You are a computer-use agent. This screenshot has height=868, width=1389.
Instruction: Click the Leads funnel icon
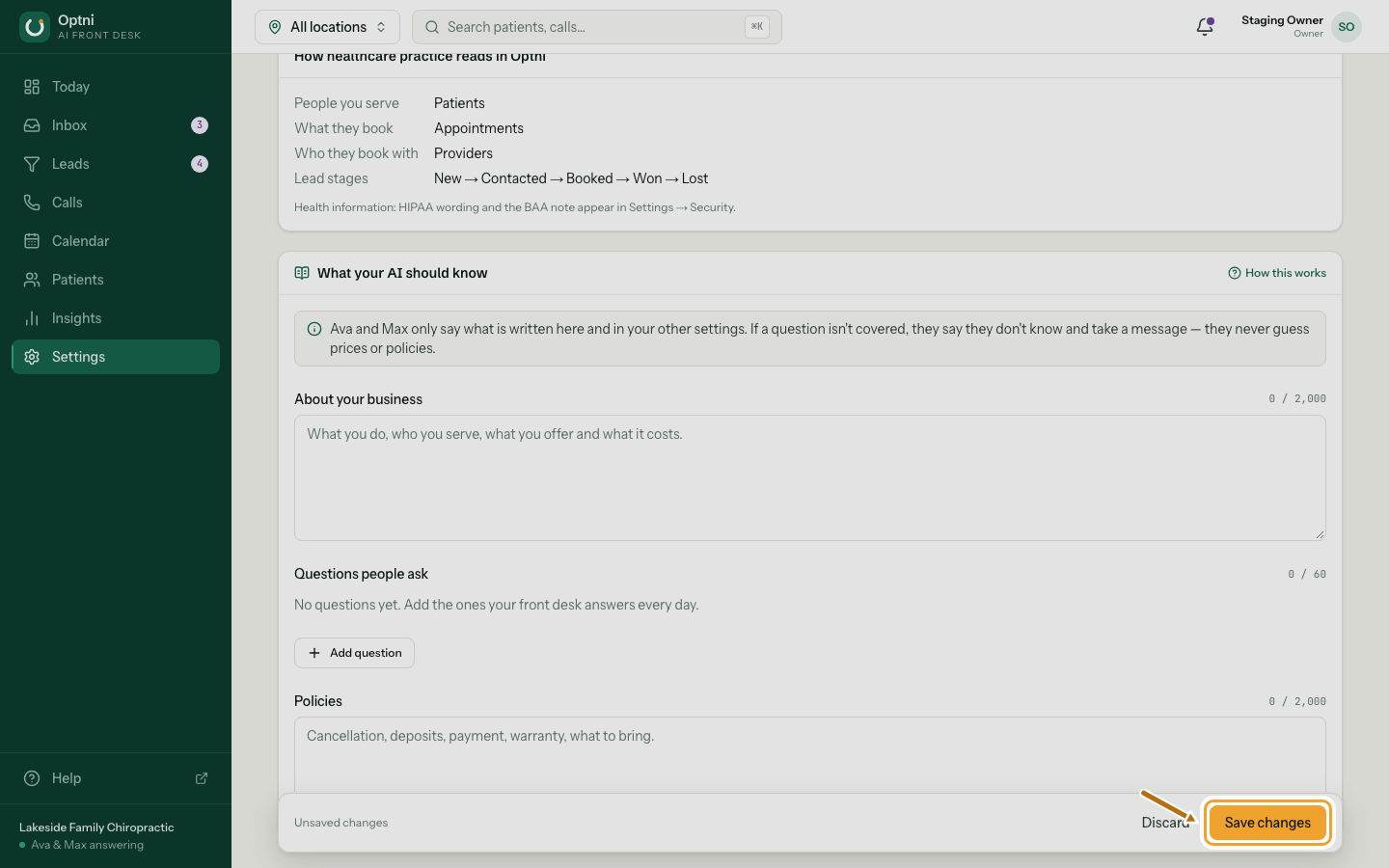pos(32,164)
